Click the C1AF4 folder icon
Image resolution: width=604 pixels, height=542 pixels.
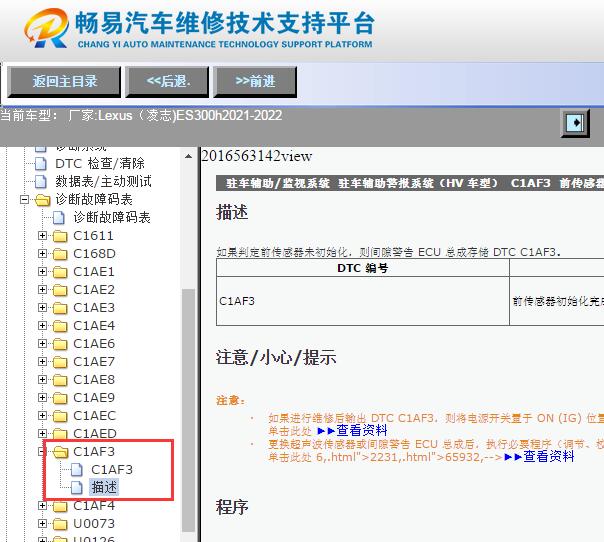(60, 506)
